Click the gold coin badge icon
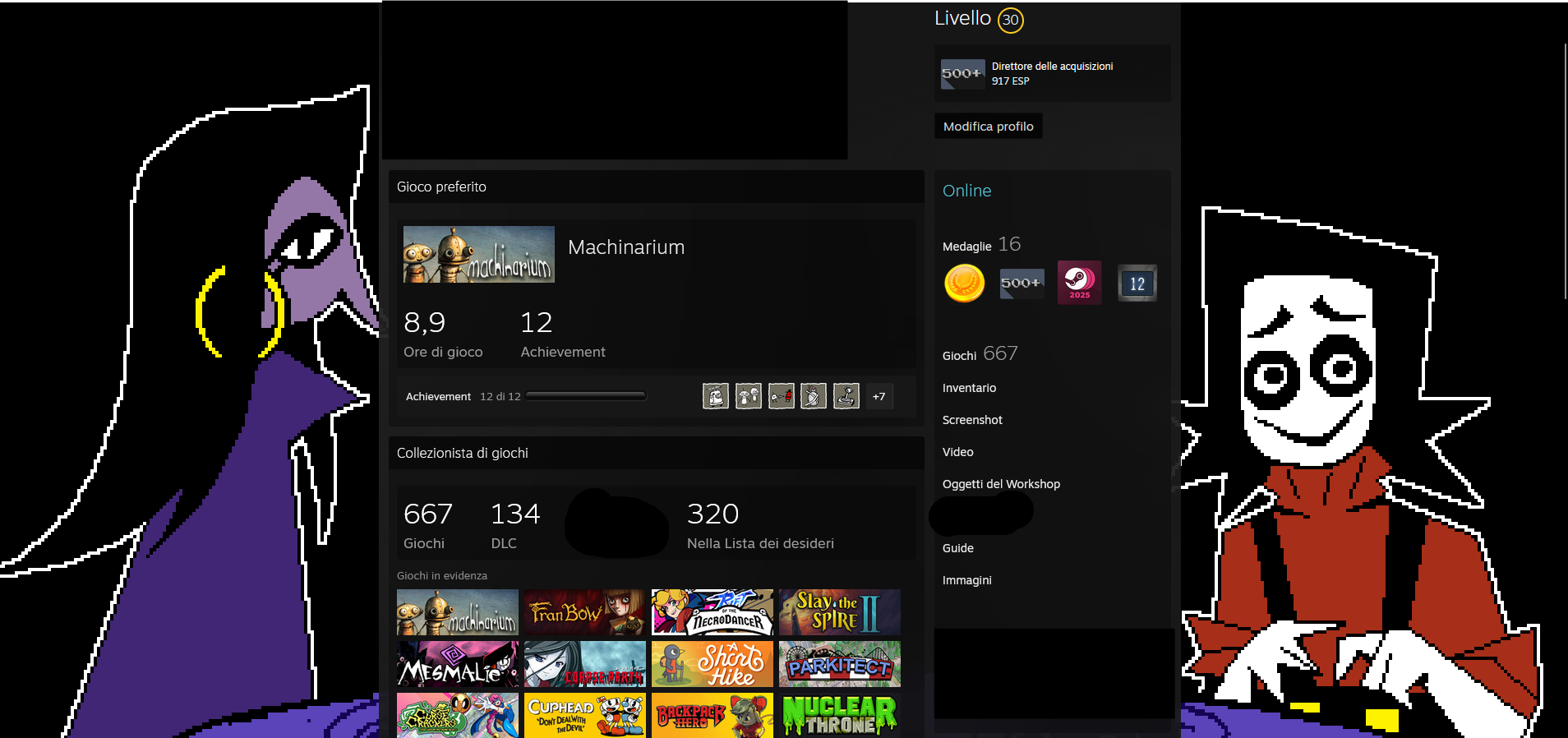 [965, 284]
